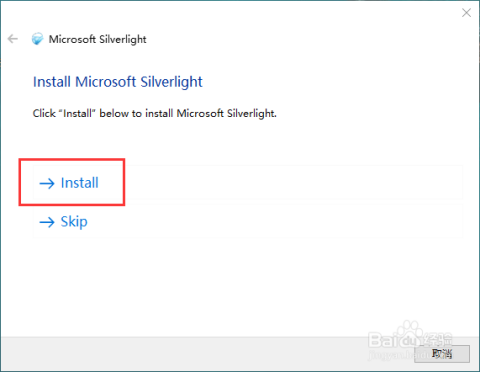
Task: Click the quoted word Install in the instructions
Action: (x=77, y=113)
